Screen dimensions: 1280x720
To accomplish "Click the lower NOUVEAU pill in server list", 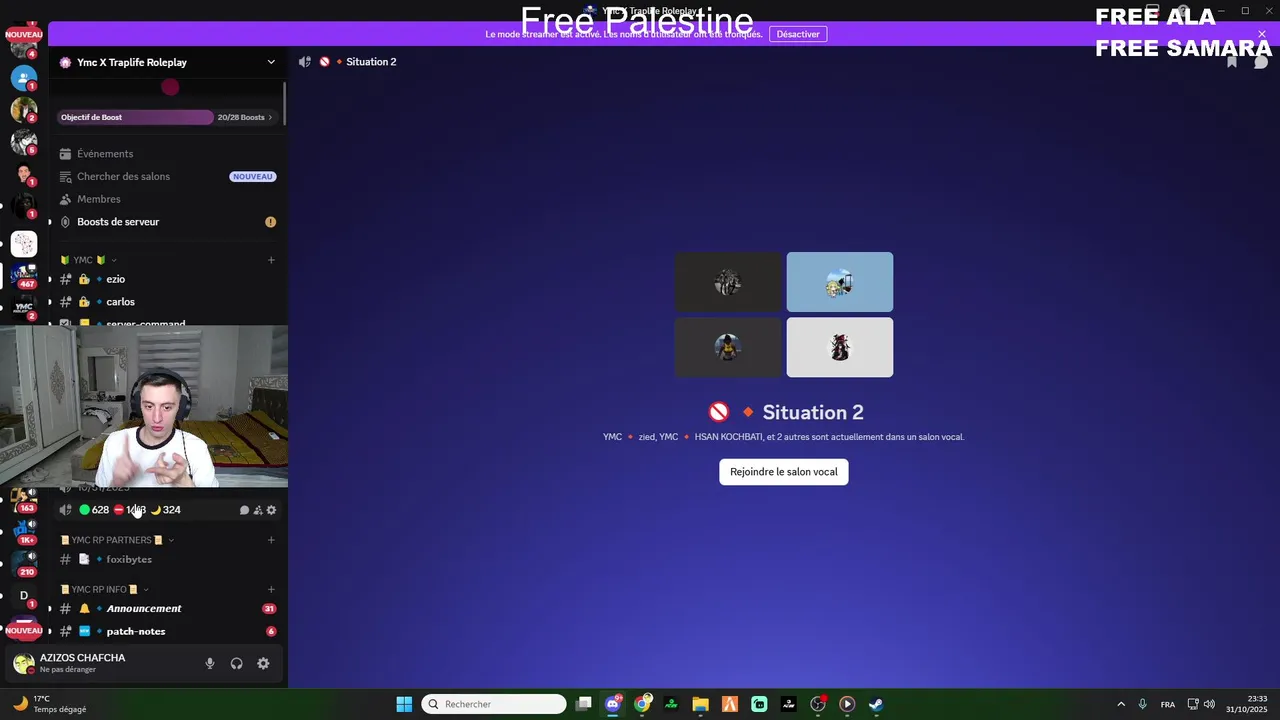I will point(24,631).
